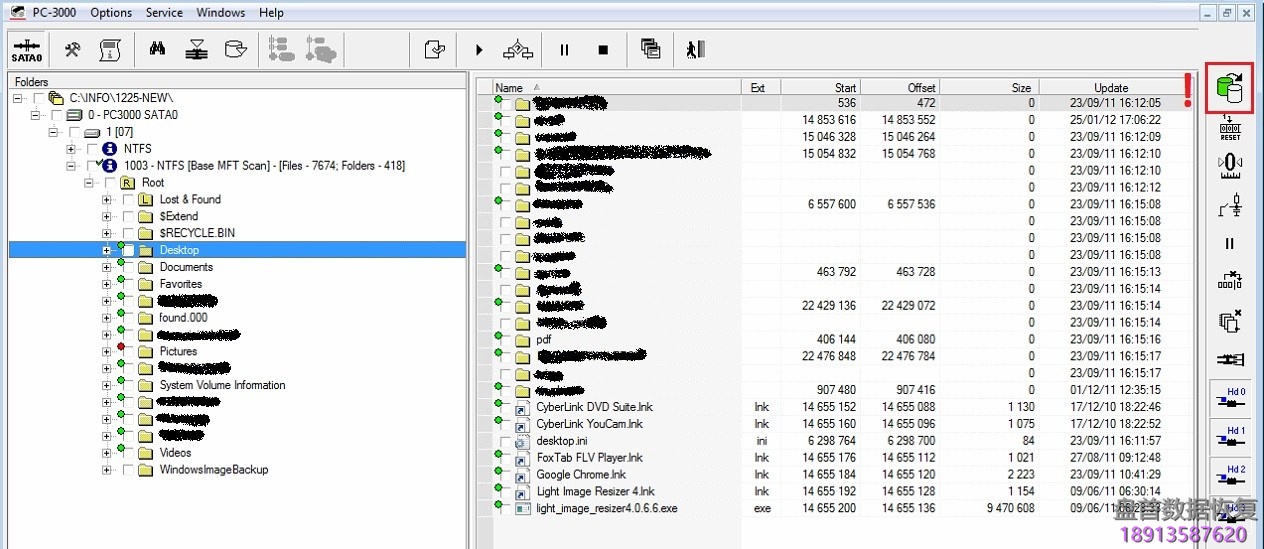
Task: Sort file list by Size column
Action: (990, 87)
